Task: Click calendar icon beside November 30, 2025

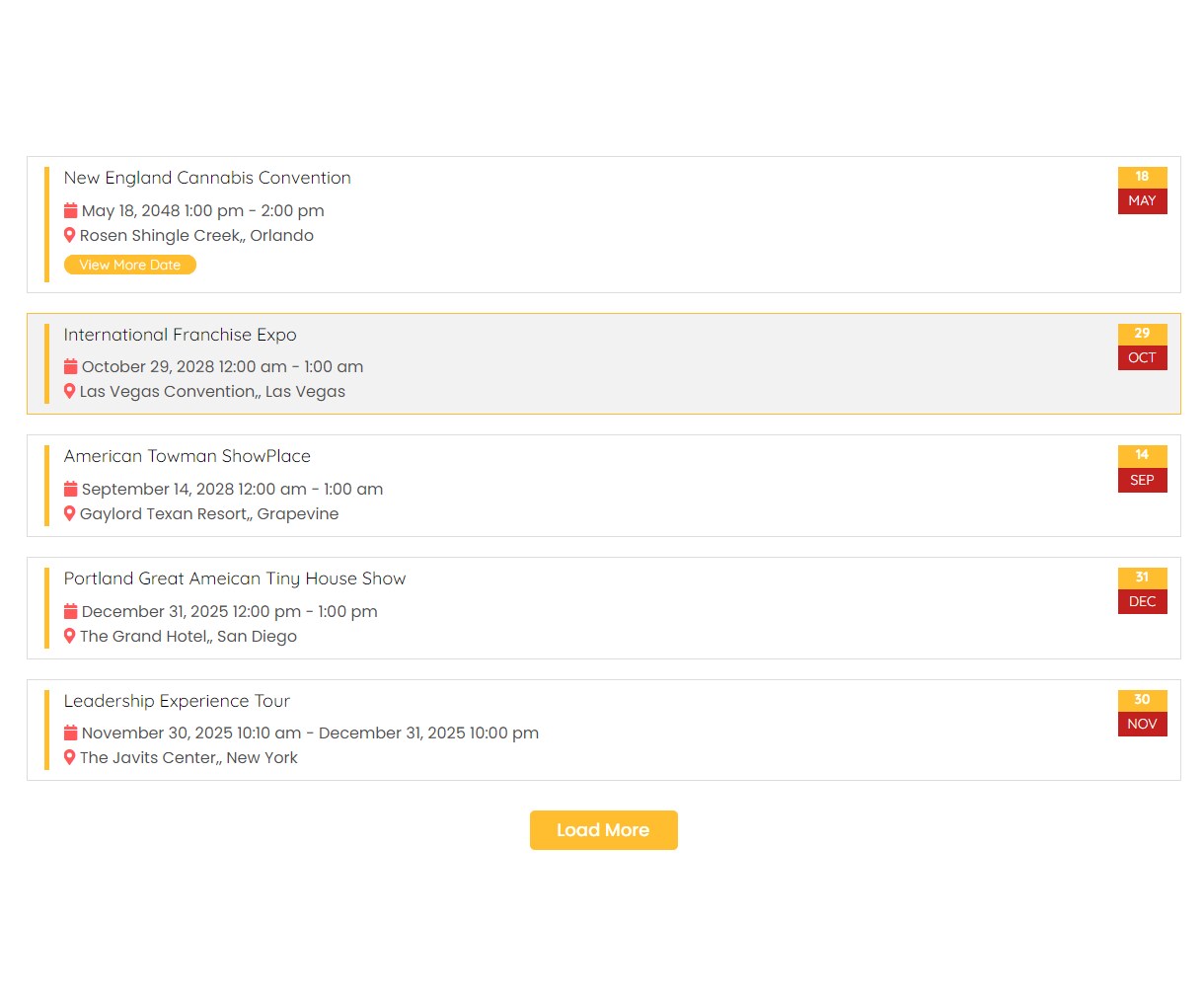Action: (70, 733)
